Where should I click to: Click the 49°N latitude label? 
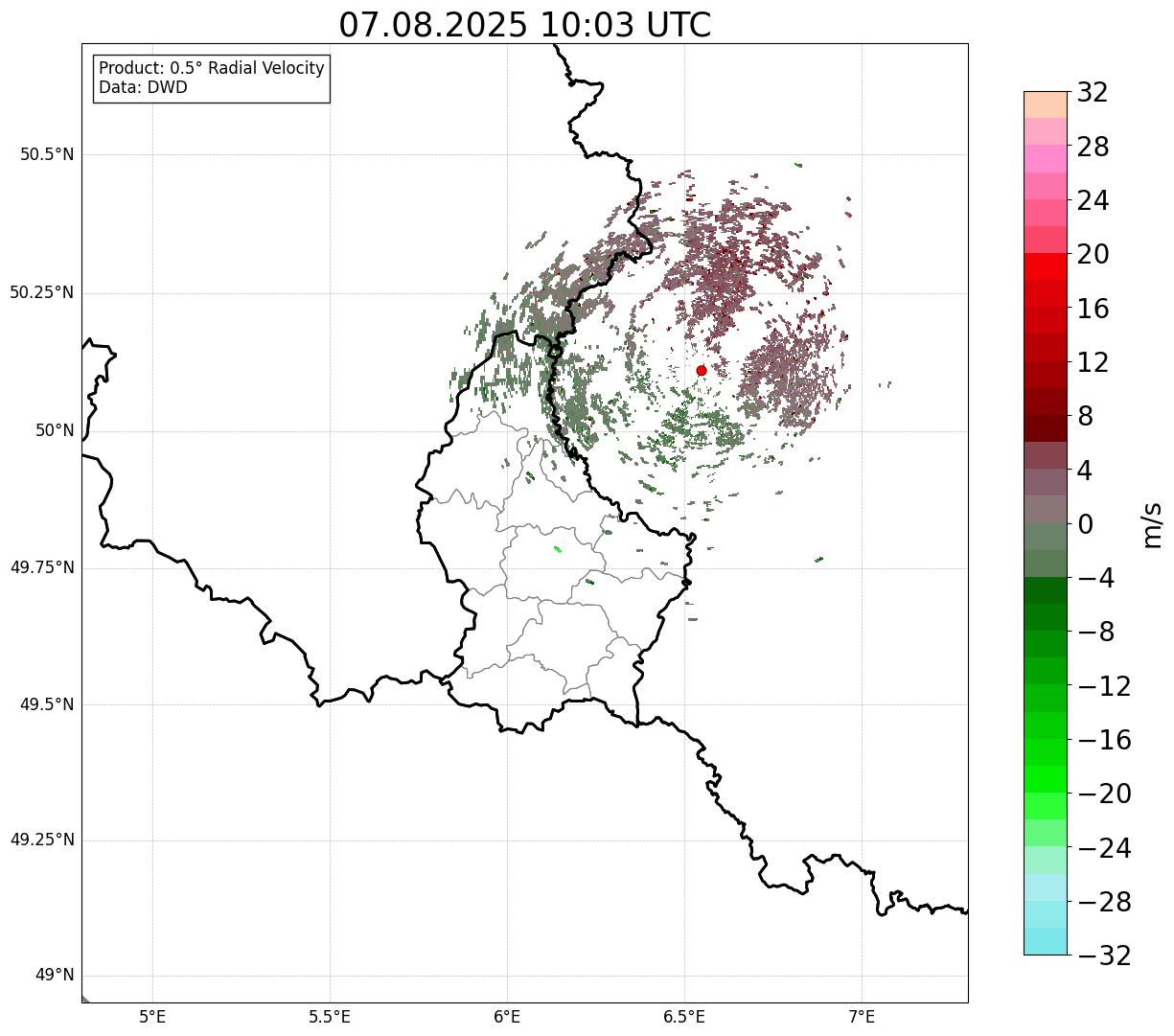click(55, 976)
